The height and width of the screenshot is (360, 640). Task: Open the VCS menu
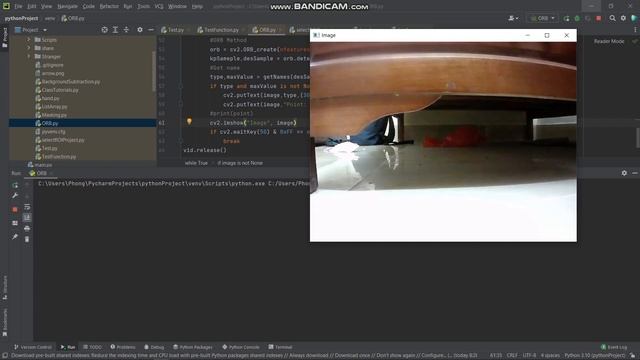pos(159,7)
